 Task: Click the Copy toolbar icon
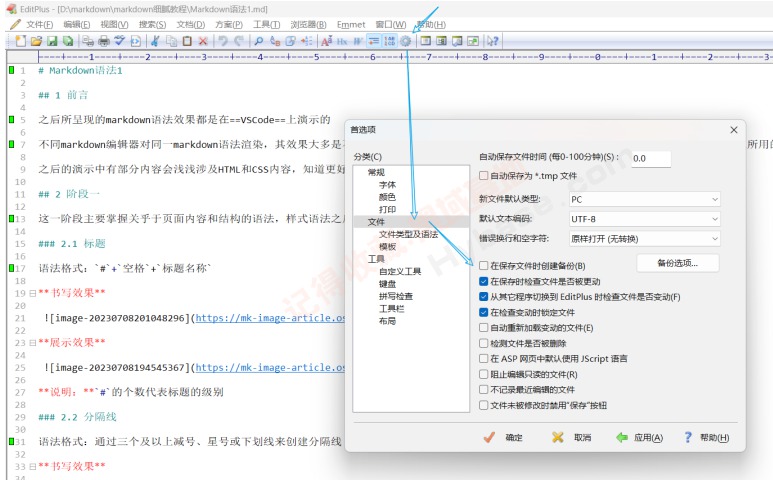coord(171,41)
